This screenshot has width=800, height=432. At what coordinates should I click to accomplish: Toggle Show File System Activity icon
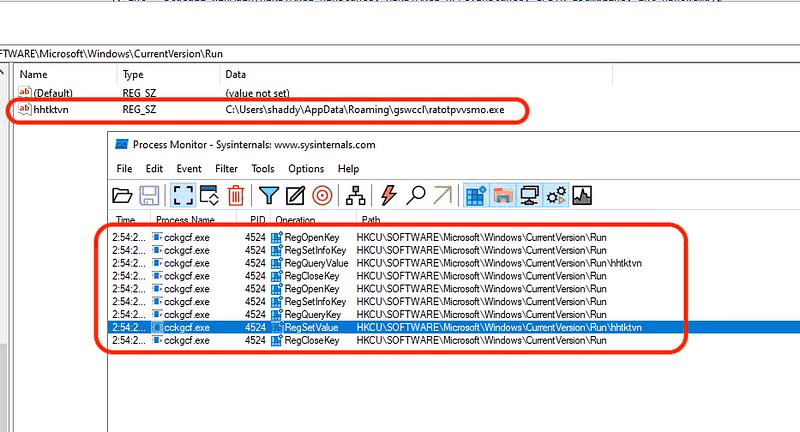[503, 195]
